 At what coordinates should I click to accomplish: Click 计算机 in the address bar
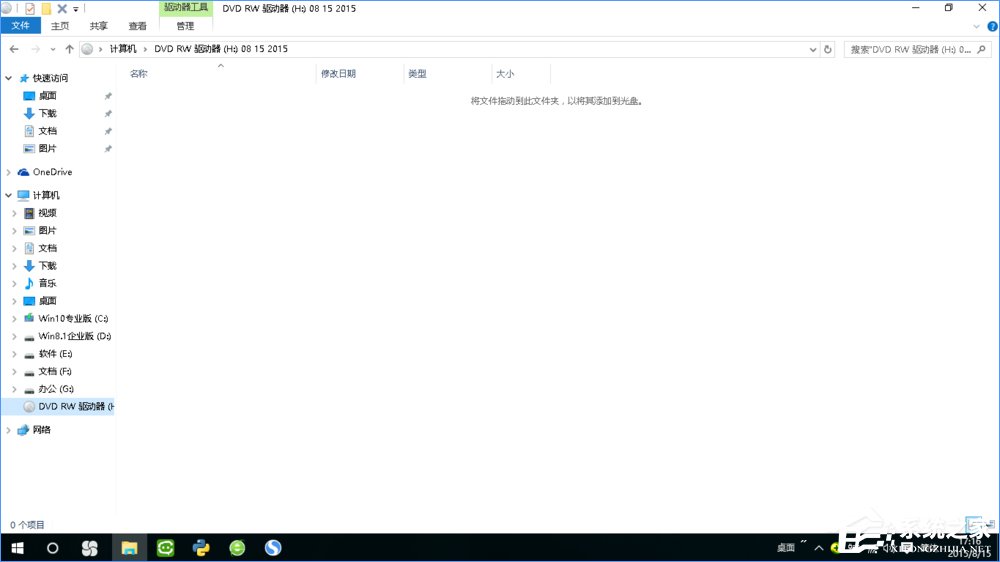point(122,48)
